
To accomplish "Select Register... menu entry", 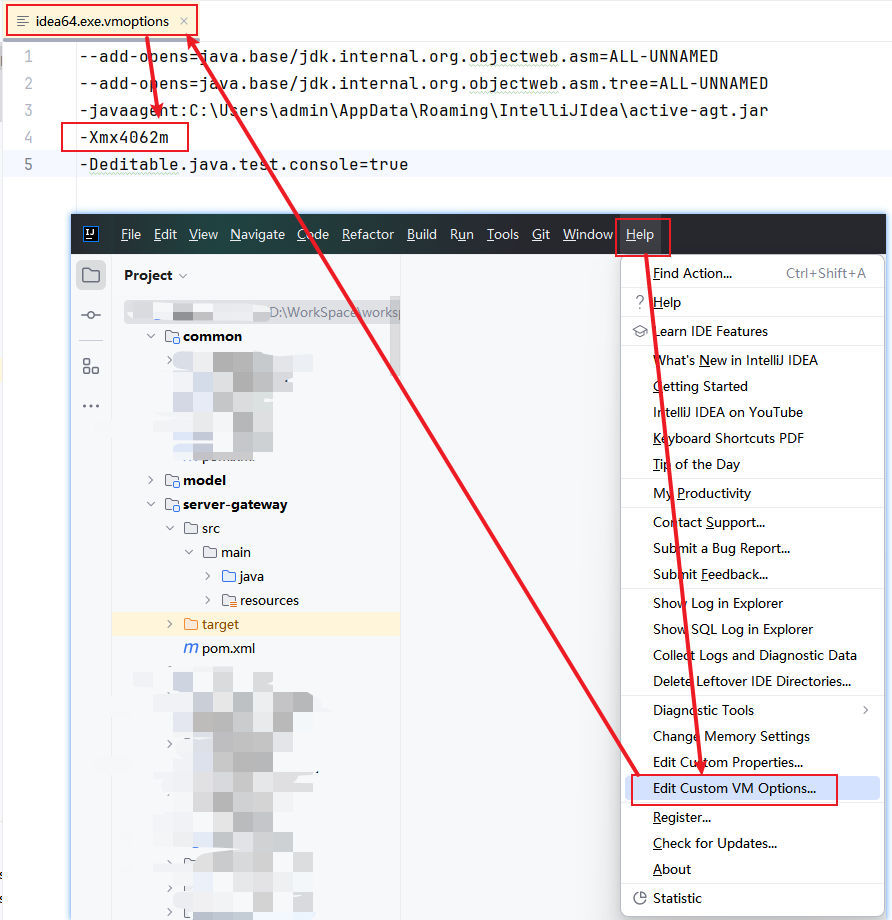I will coord(753,817).
